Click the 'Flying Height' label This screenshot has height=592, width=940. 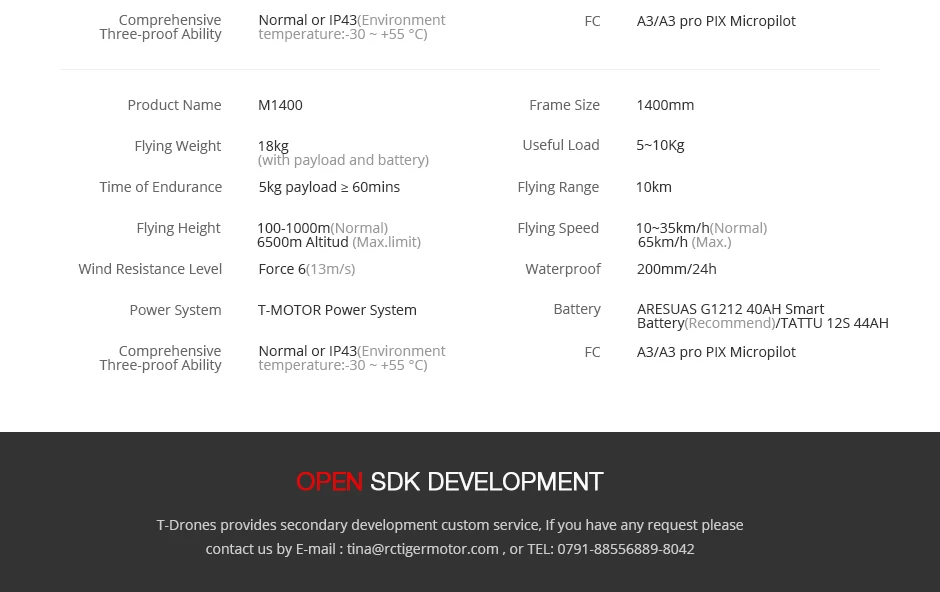(179, 228)
